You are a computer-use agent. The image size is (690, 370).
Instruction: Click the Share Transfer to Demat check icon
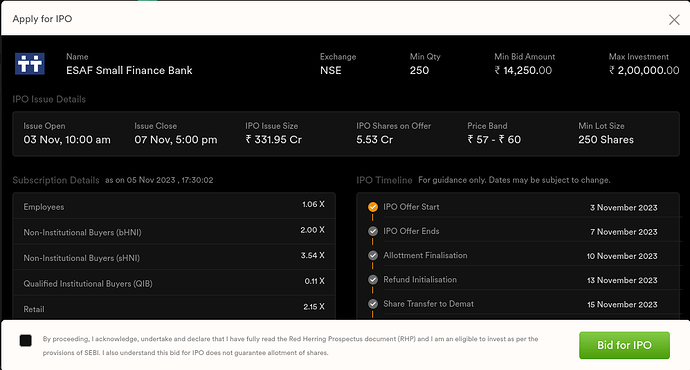373,304
